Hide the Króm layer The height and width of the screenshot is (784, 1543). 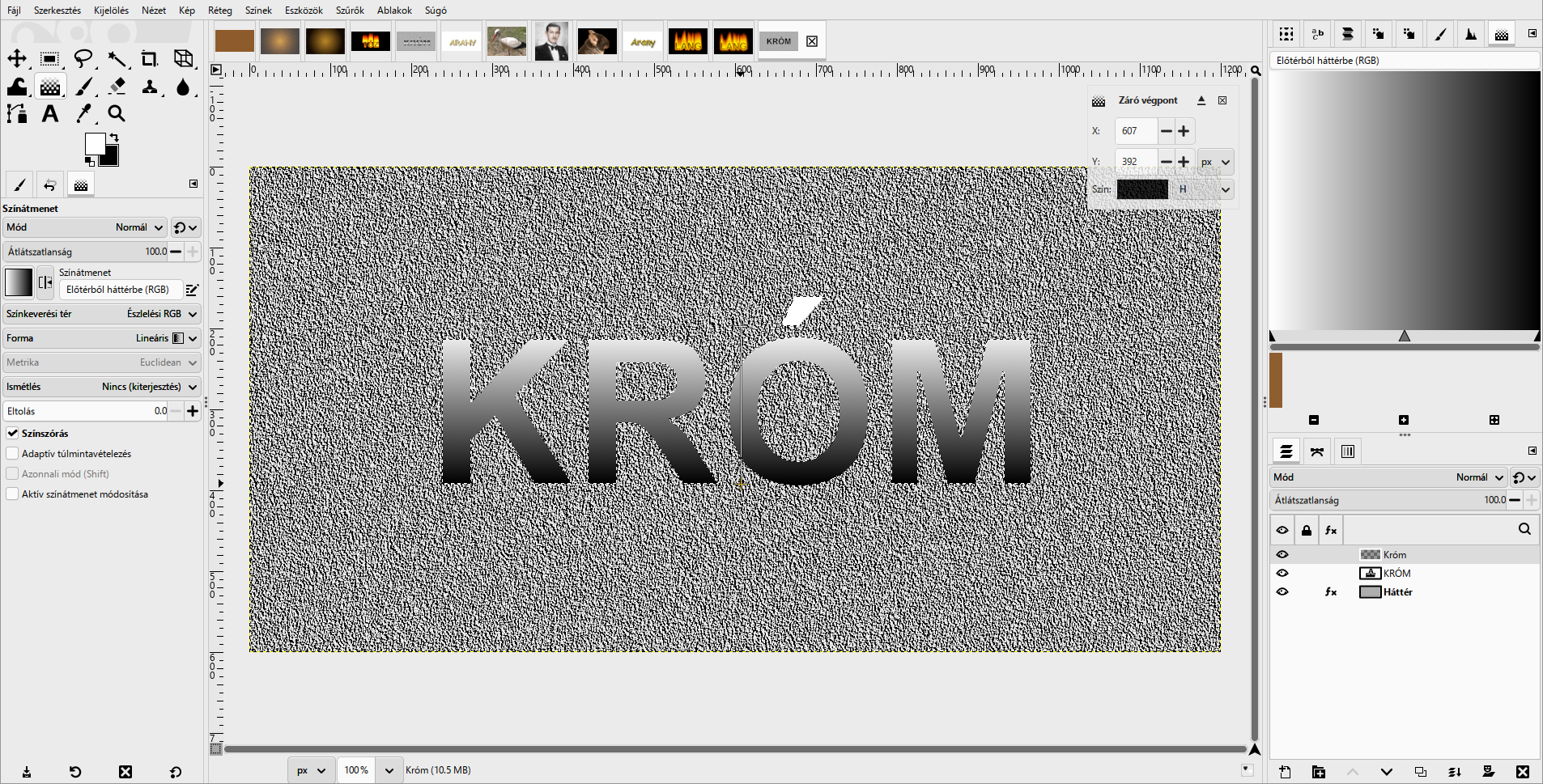click(x=1282, y=555)
